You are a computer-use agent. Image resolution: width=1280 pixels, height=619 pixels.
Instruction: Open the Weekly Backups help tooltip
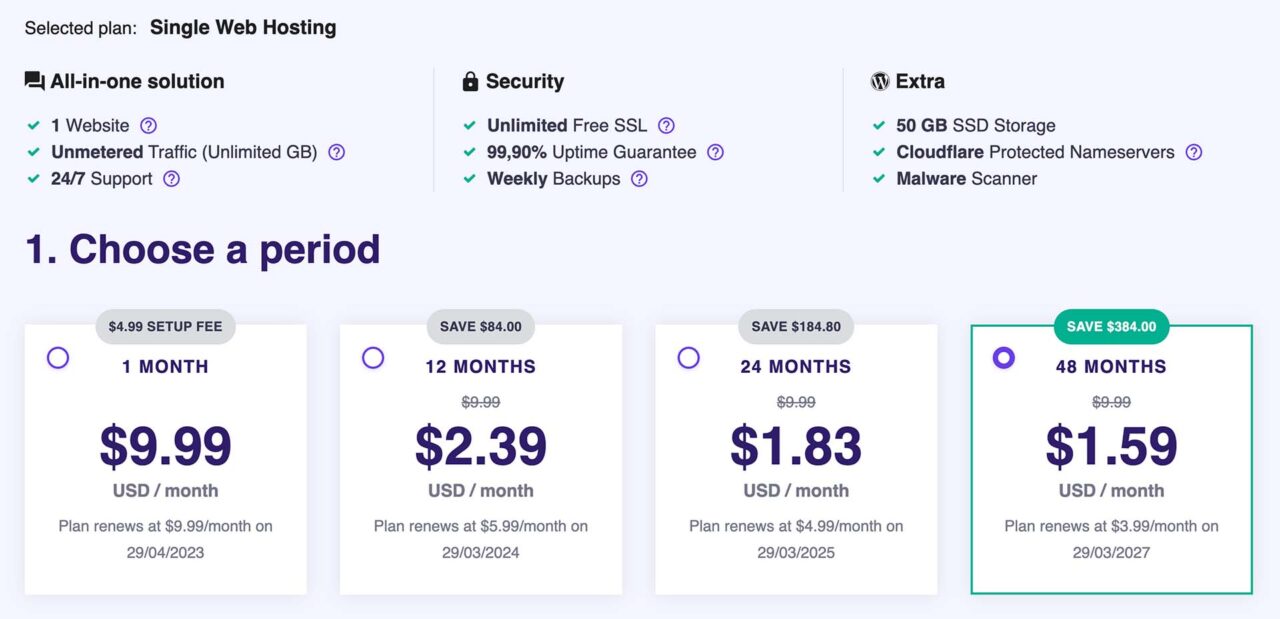(638, 180)
